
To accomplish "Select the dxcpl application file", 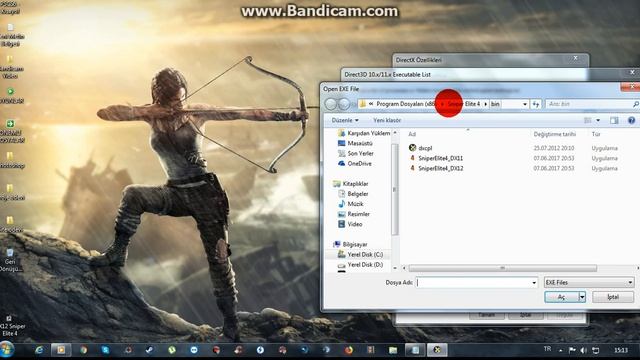I will 425,148.
